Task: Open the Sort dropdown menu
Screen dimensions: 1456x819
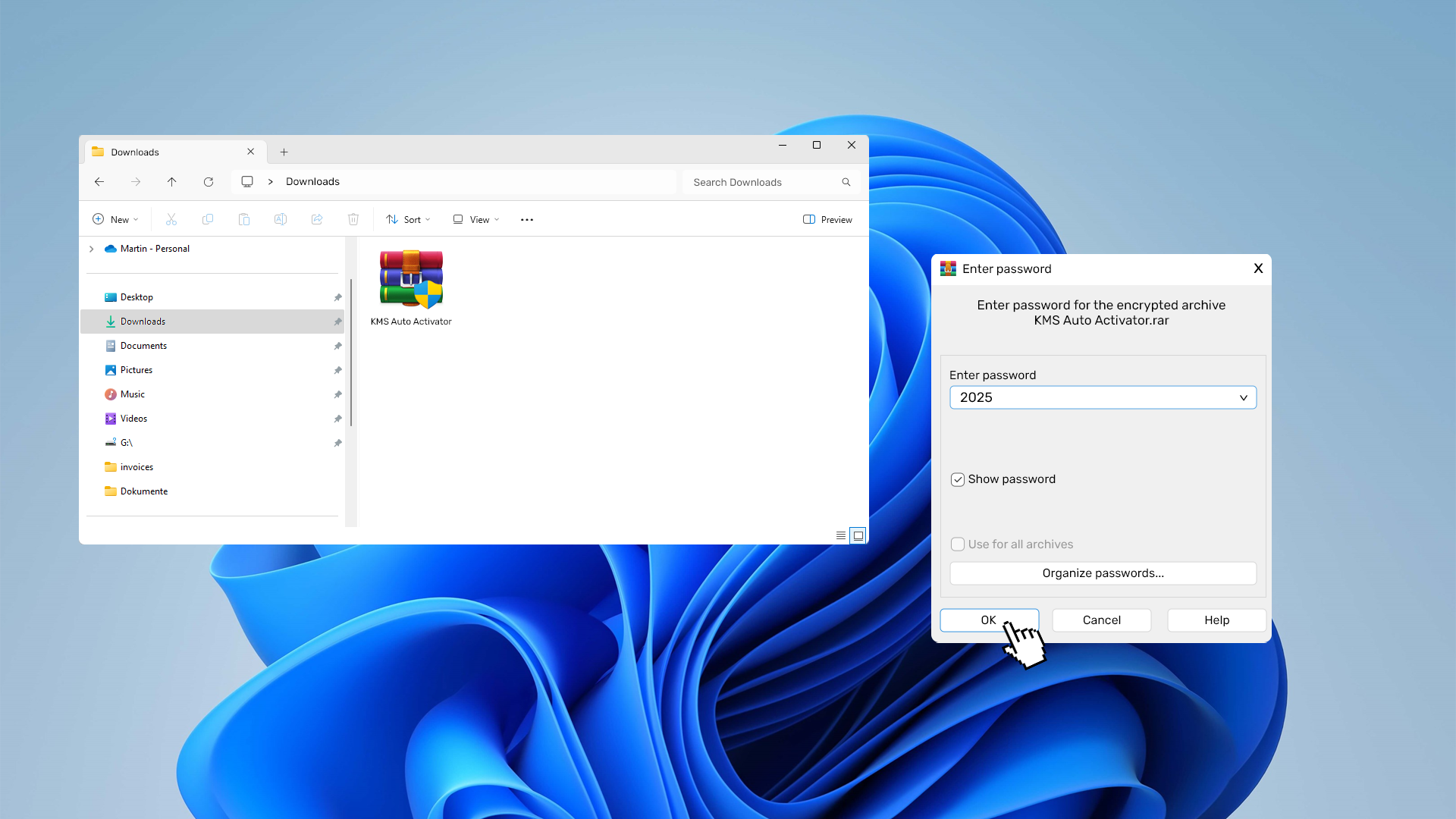Action: point(408,219)
